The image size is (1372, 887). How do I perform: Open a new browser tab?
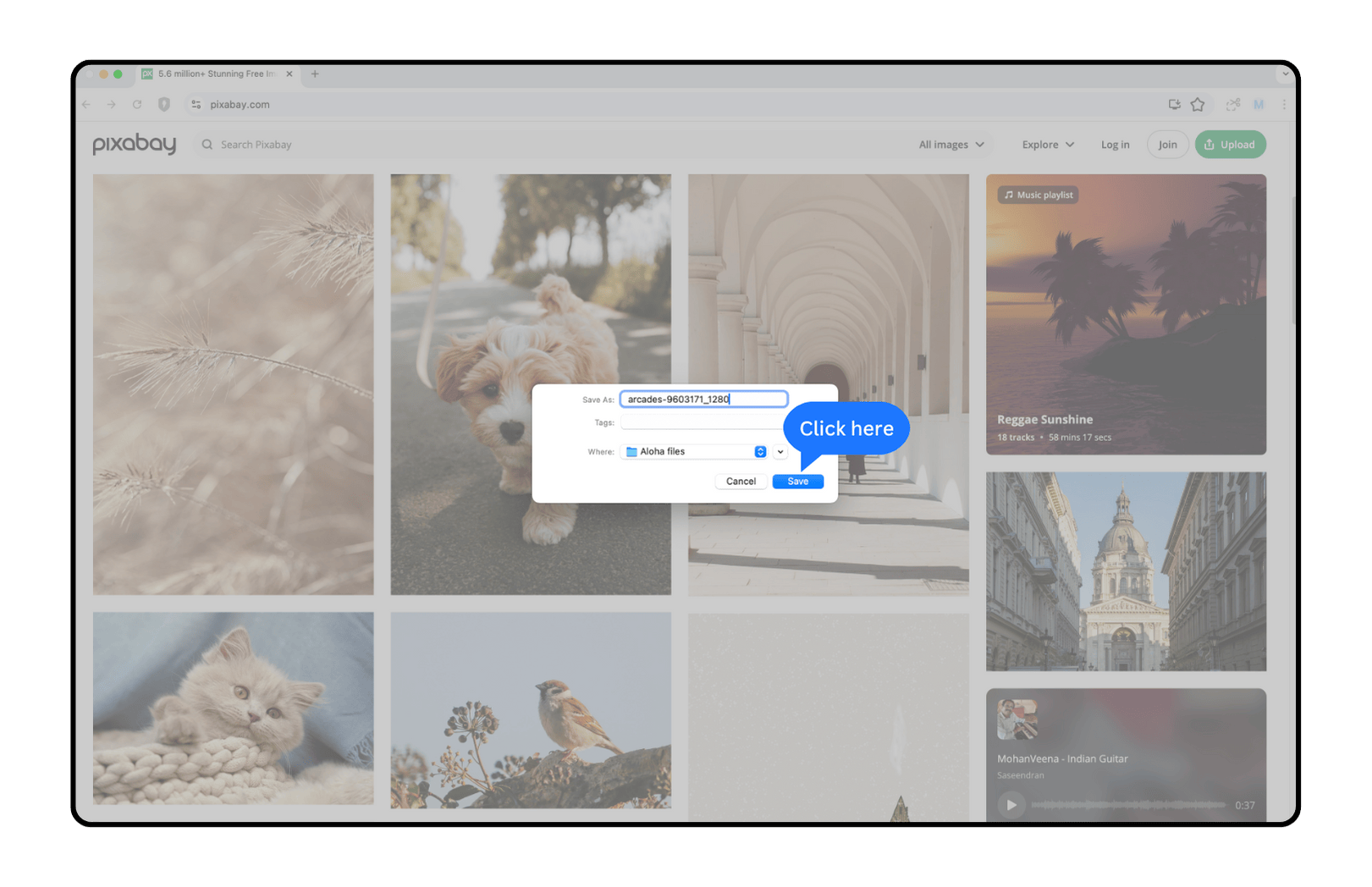tap(315, 74)
